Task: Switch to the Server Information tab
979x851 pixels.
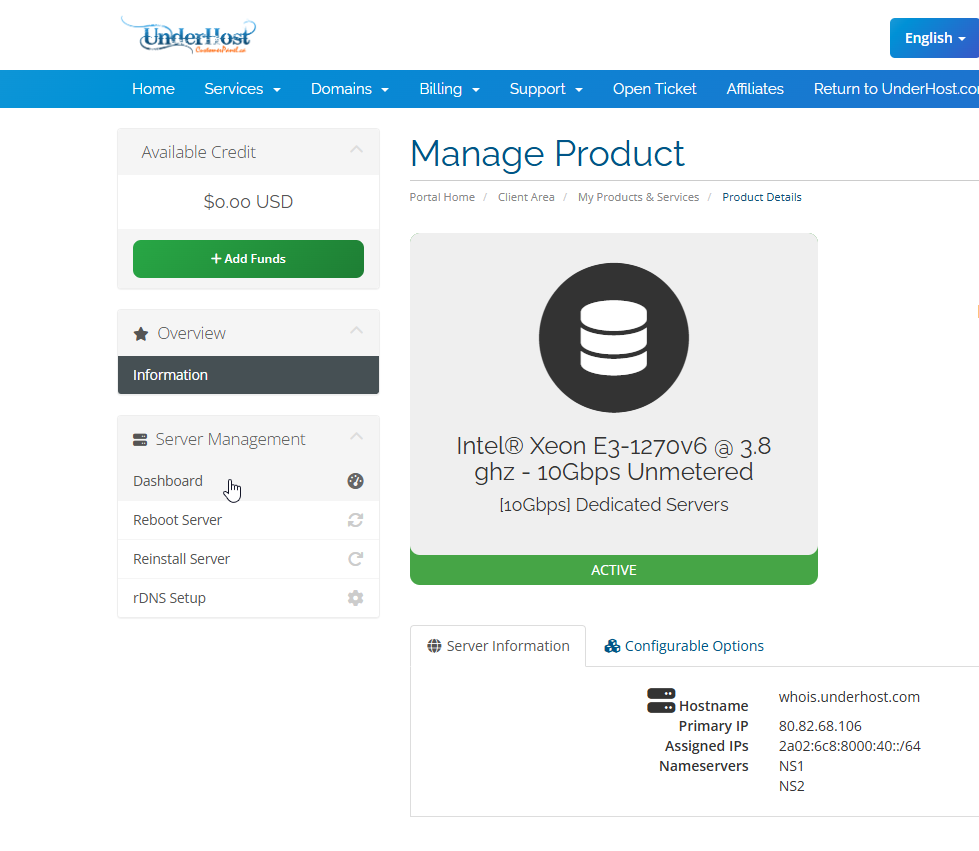Action: [498, 646]
